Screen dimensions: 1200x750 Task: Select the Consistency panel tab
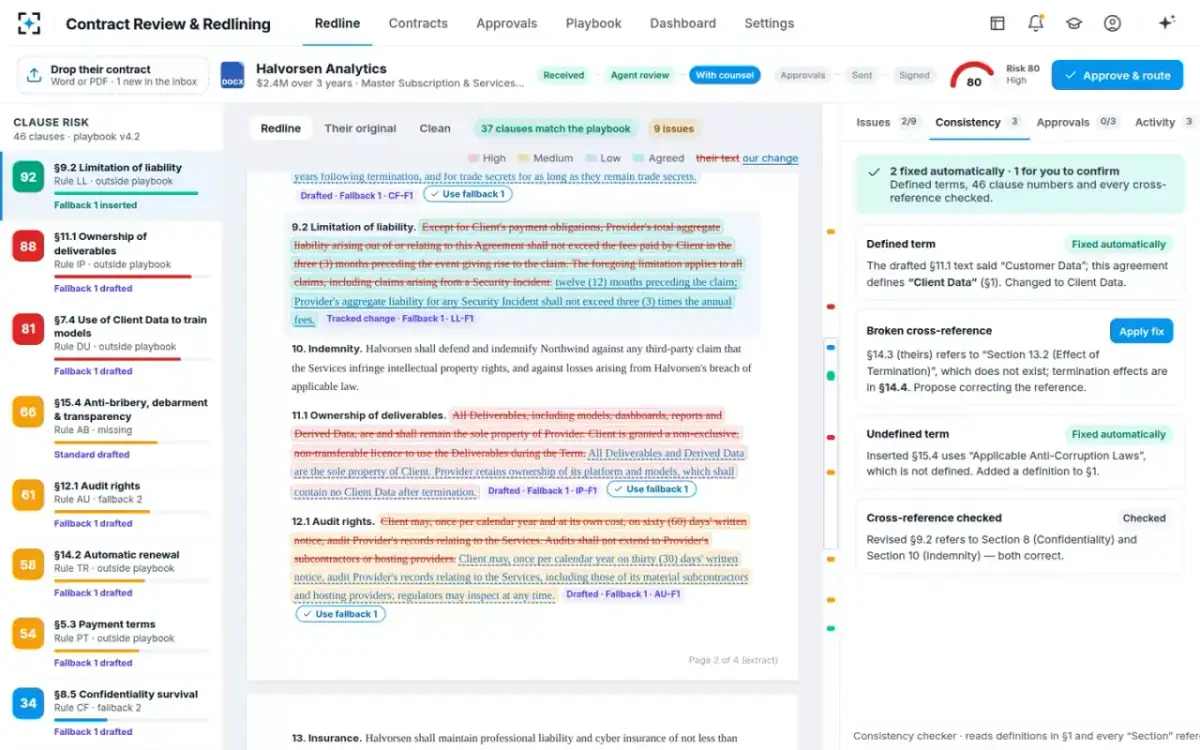tap(978, 122)
